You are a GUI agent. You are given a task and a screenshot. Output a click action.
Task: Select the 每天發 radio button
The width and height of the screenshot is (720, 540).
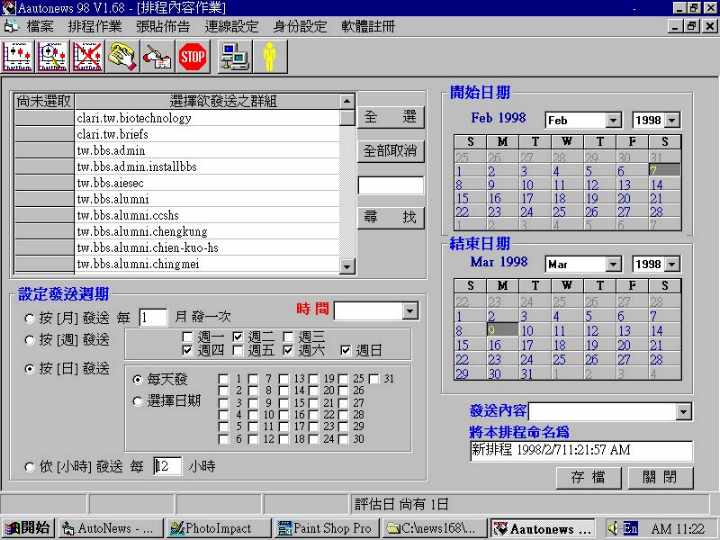[x=137, y=379]
